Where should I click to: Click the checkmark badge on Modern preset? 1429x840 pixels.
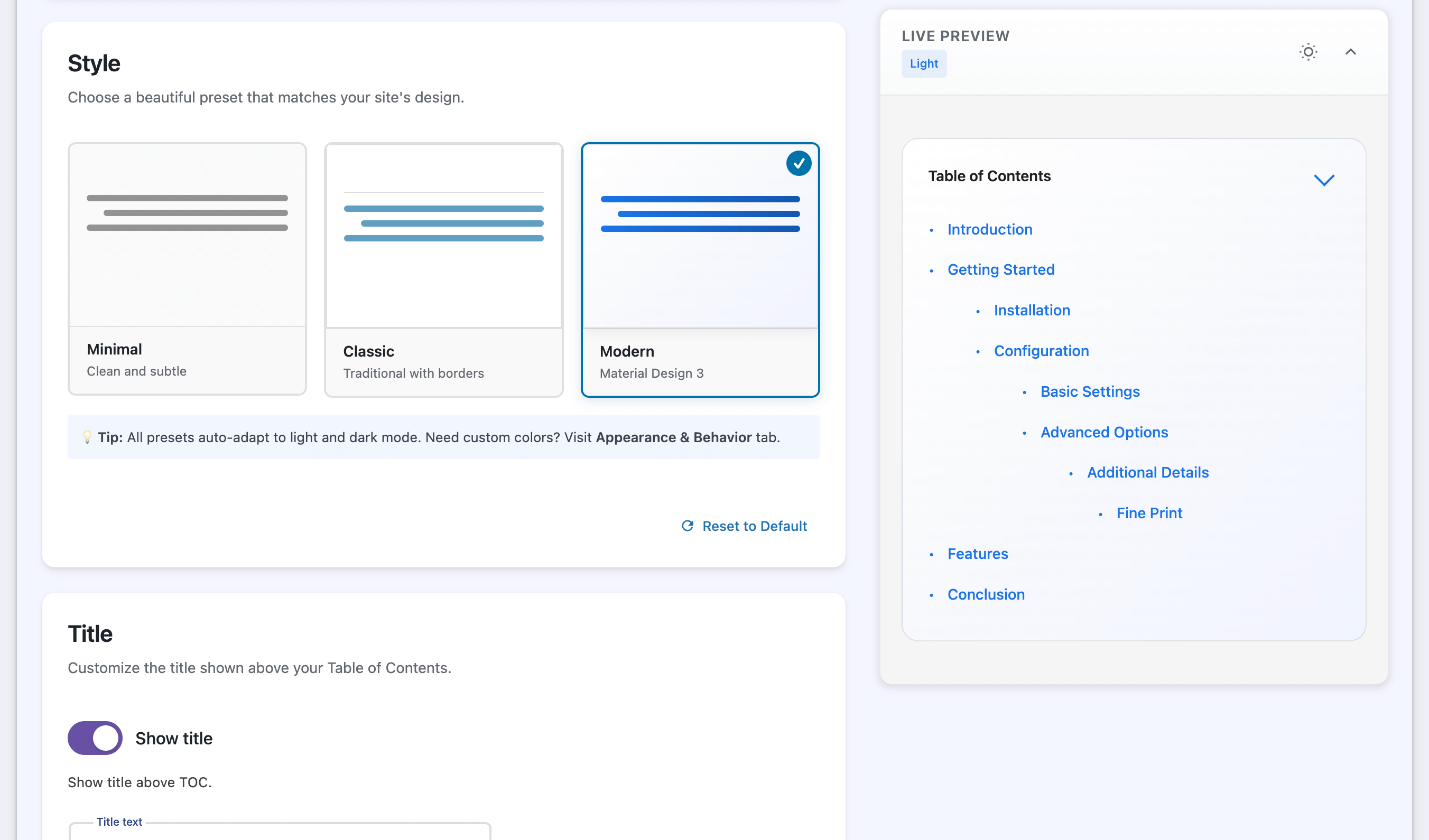point(799,163)
